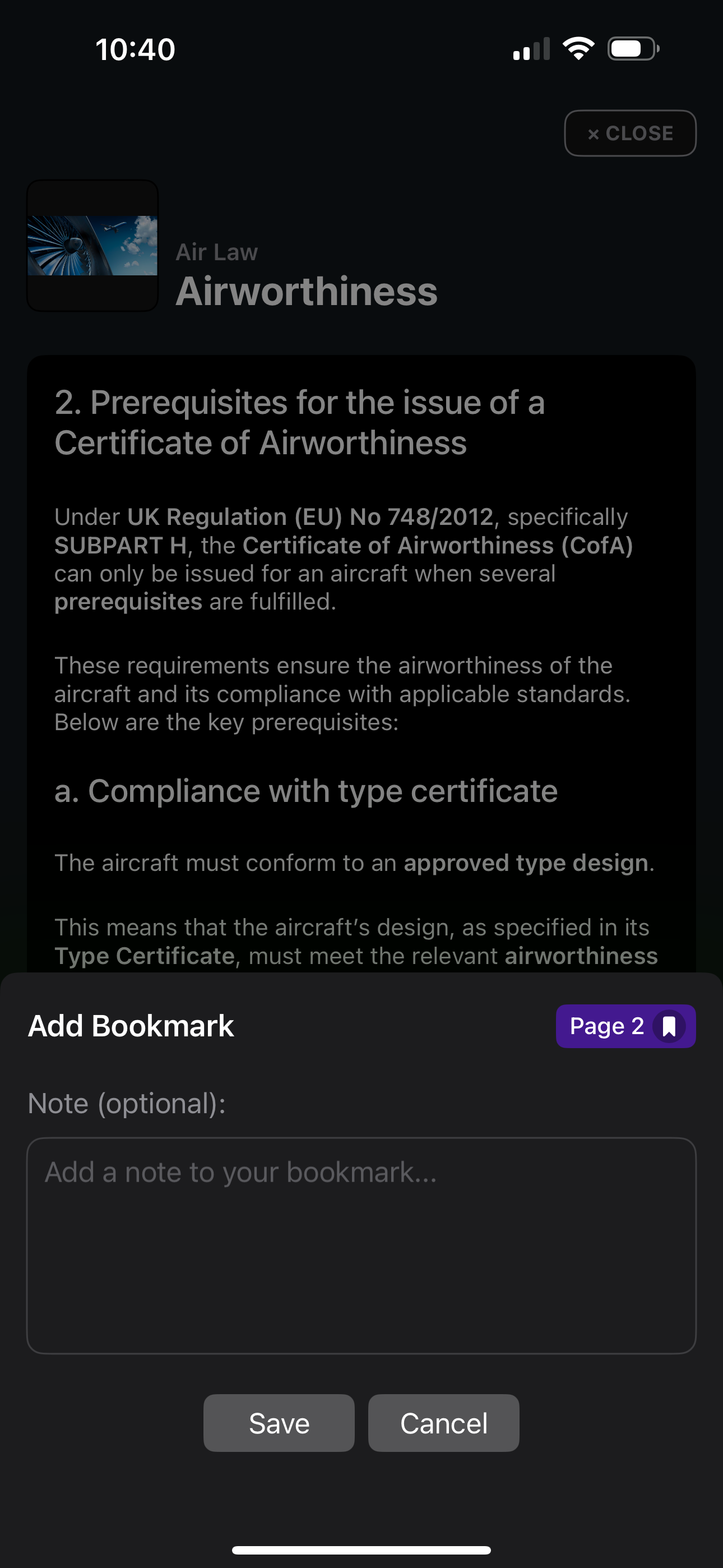Screen dimensions: 723x1568
Task: Tap the 10:40 clock in status bar
Action: (135, 49)
